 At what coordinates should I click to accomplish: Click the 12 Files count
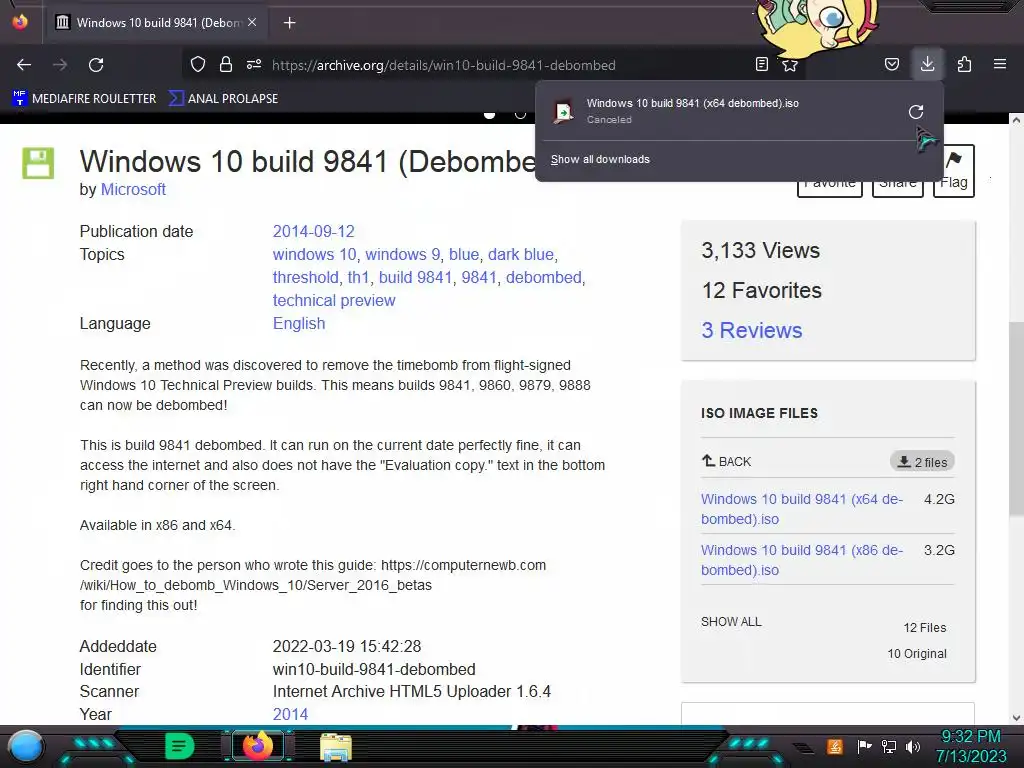925,628
